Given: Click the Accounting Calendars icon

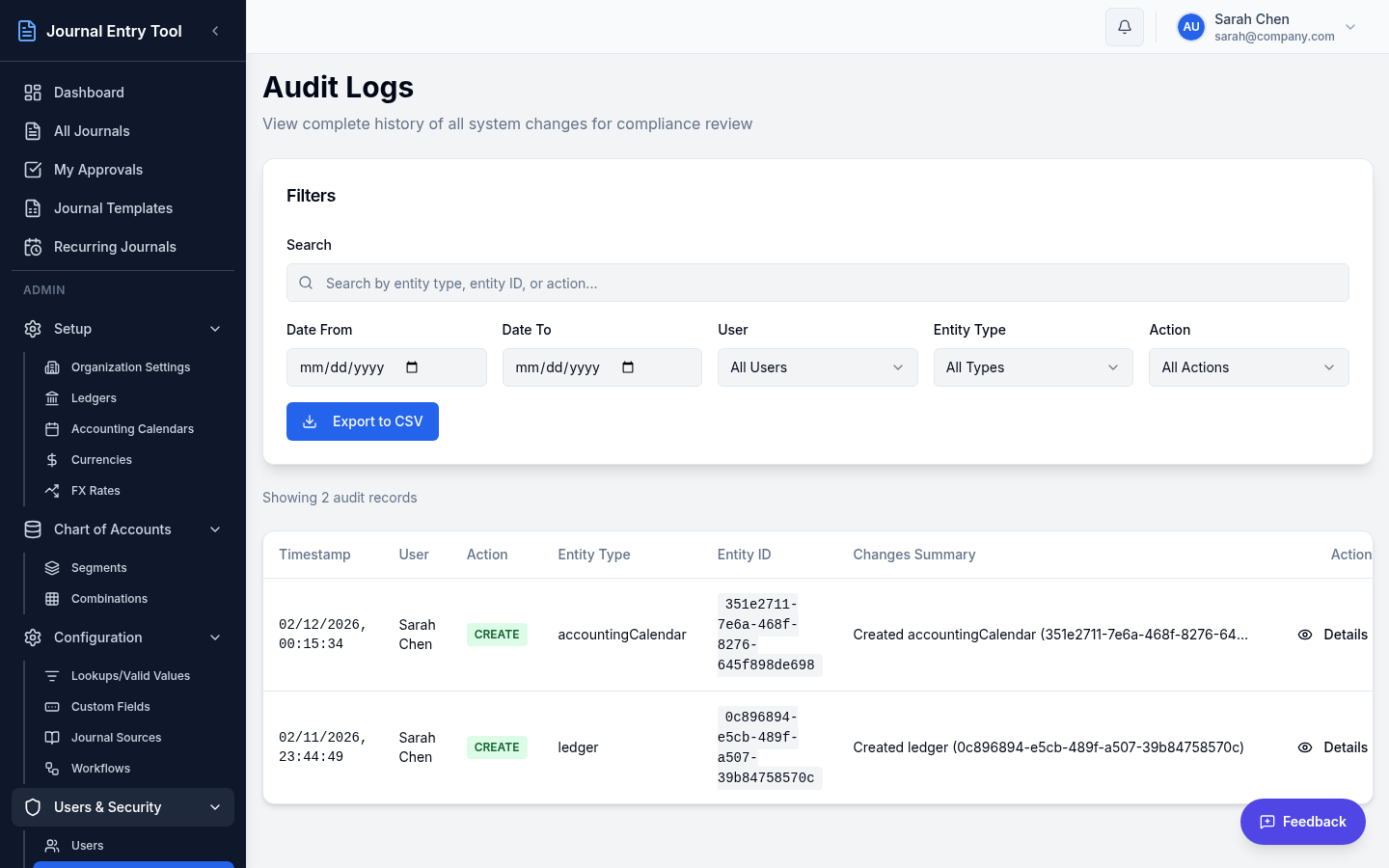Looking at the screenshot, I should [52, 429].
